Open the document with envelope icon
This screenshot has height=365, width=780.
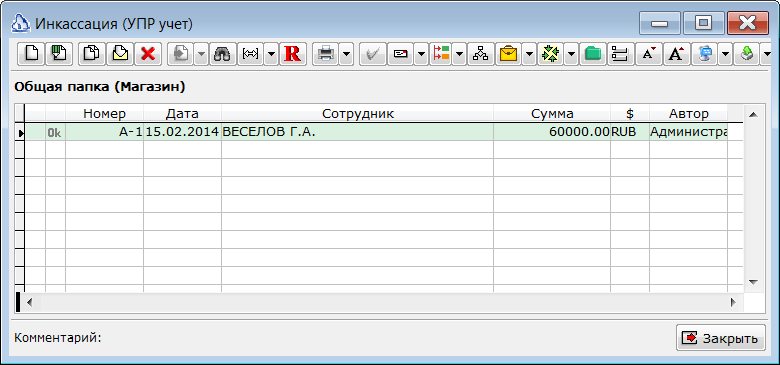(120, 54)
